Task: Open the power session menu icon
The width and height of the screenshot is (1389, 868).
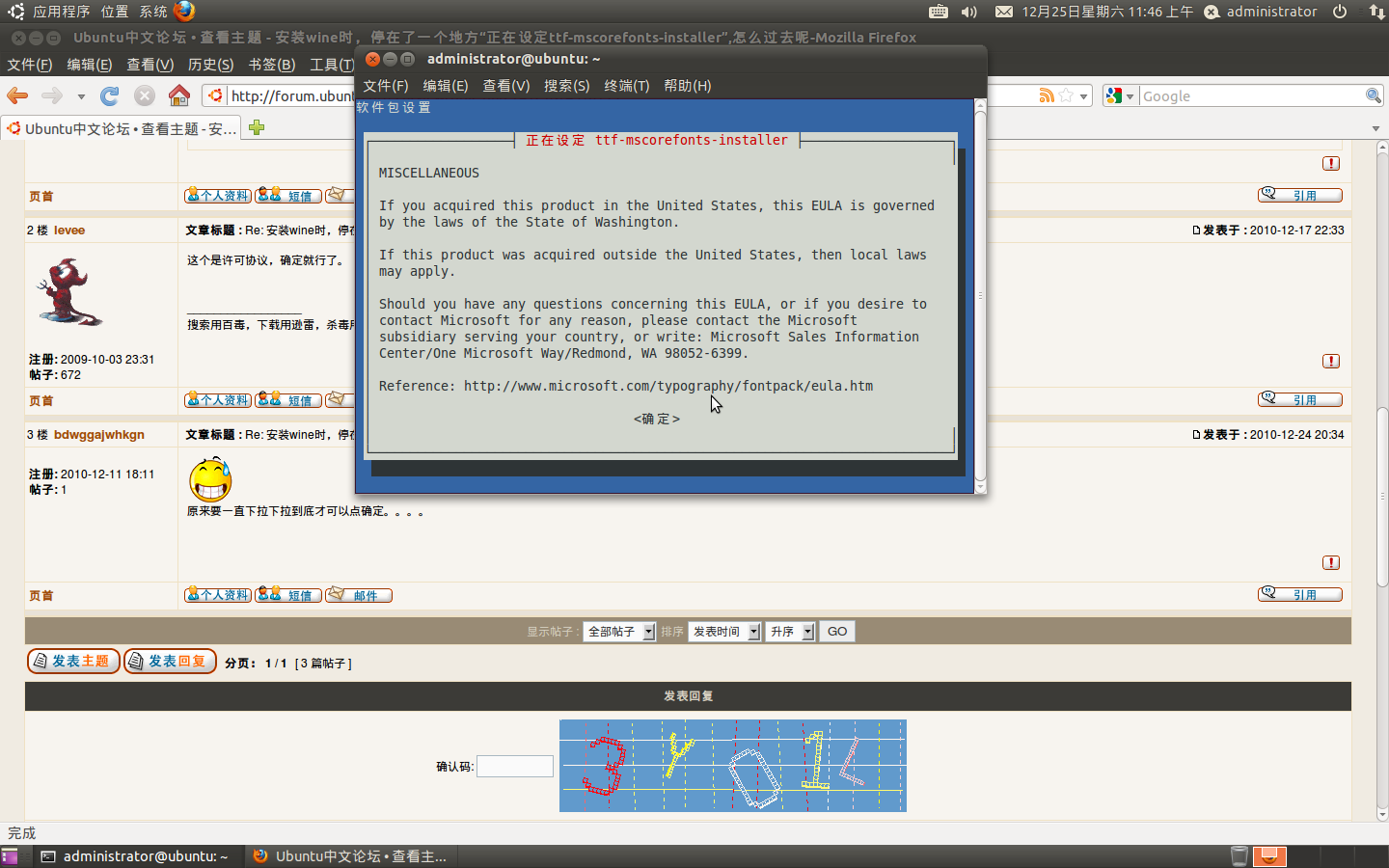Action: (1340, 12)
